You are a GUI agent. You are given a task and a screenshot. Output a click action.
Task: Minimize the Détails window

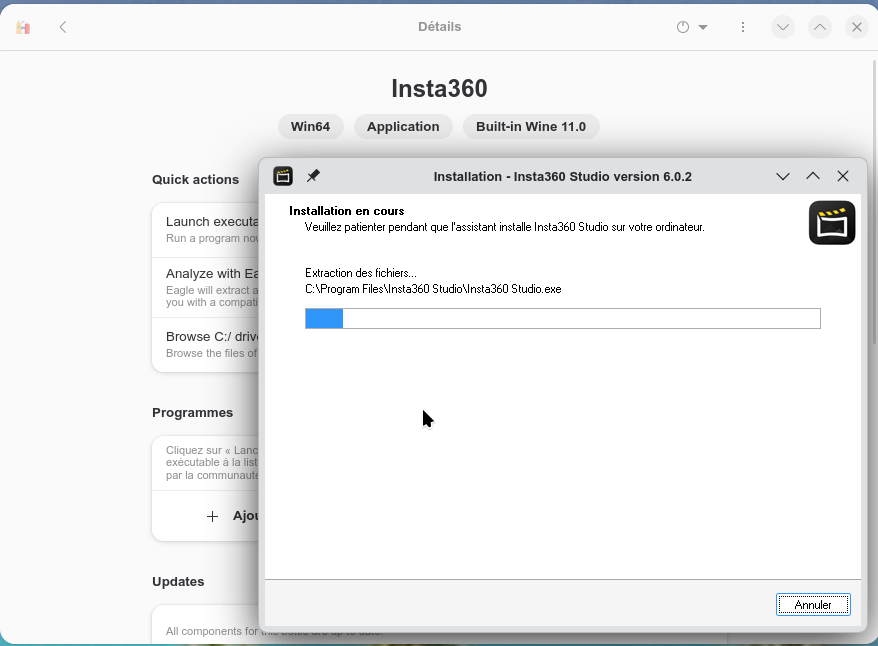coord(783,27)
